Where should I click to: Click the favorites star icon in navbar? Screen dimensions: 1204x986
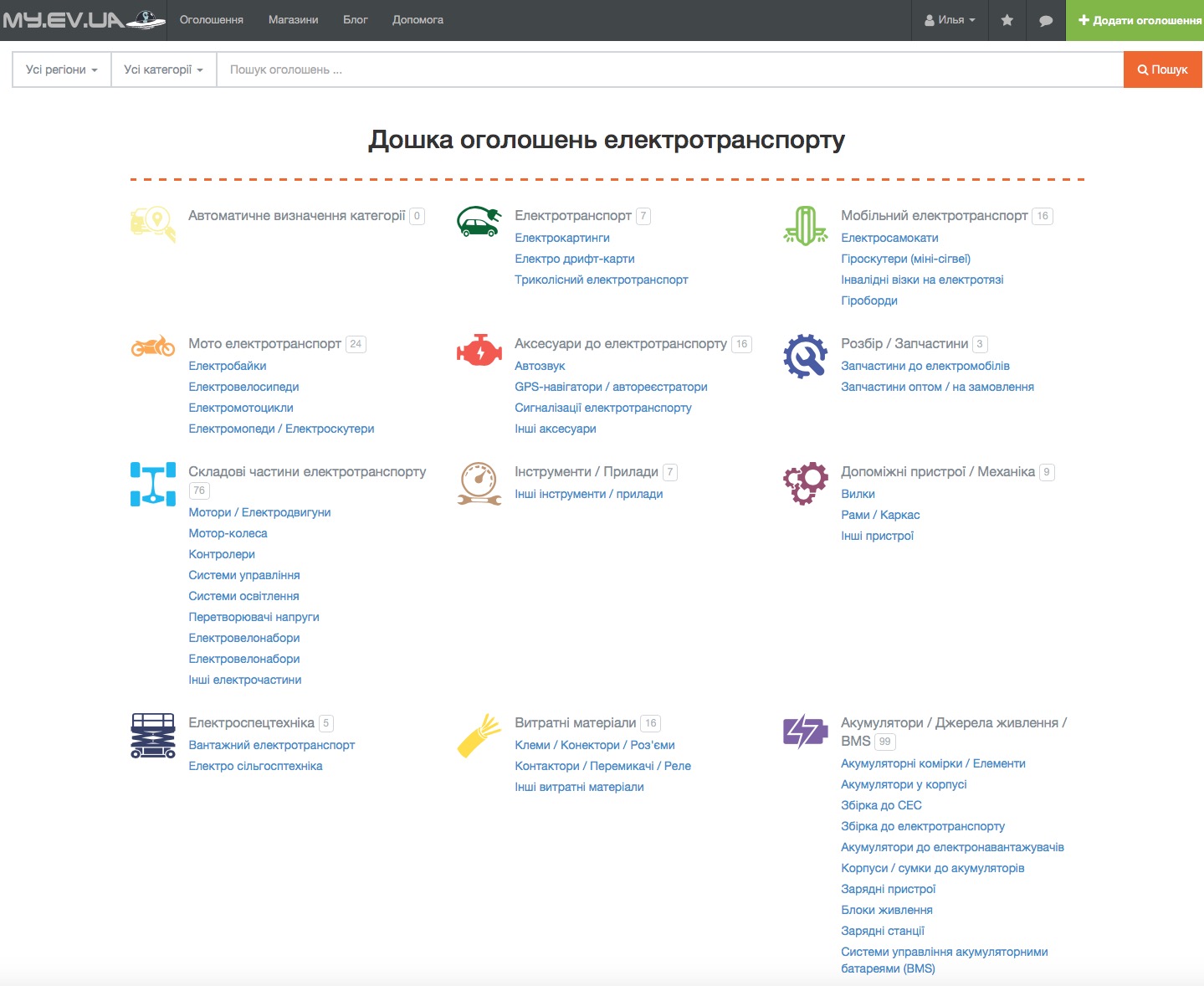[x=1007, y=20]
